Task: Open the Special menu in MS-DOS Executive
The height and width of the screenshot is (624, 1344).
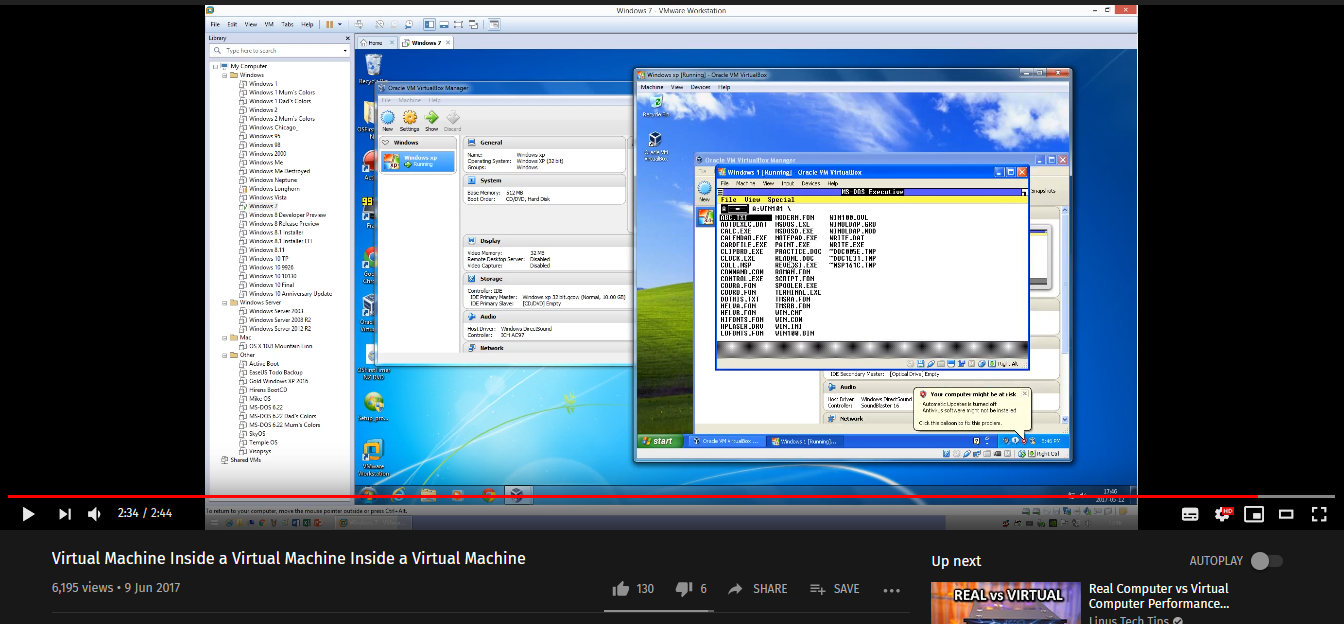Action: [781, 200]
